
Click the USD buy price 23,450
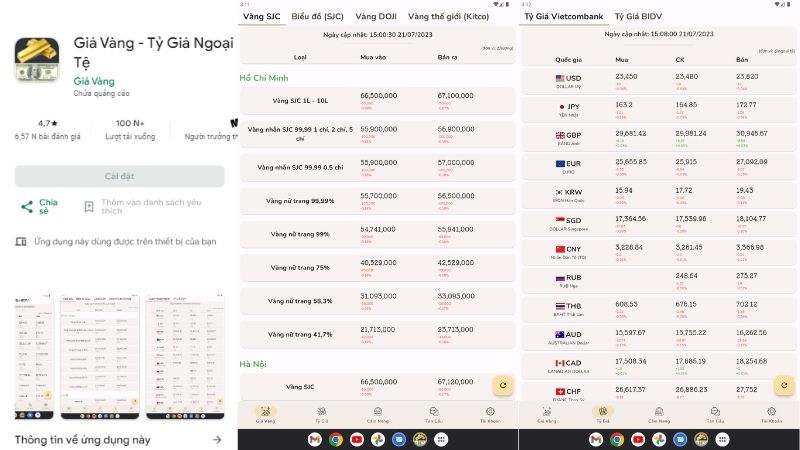(626, 77)
